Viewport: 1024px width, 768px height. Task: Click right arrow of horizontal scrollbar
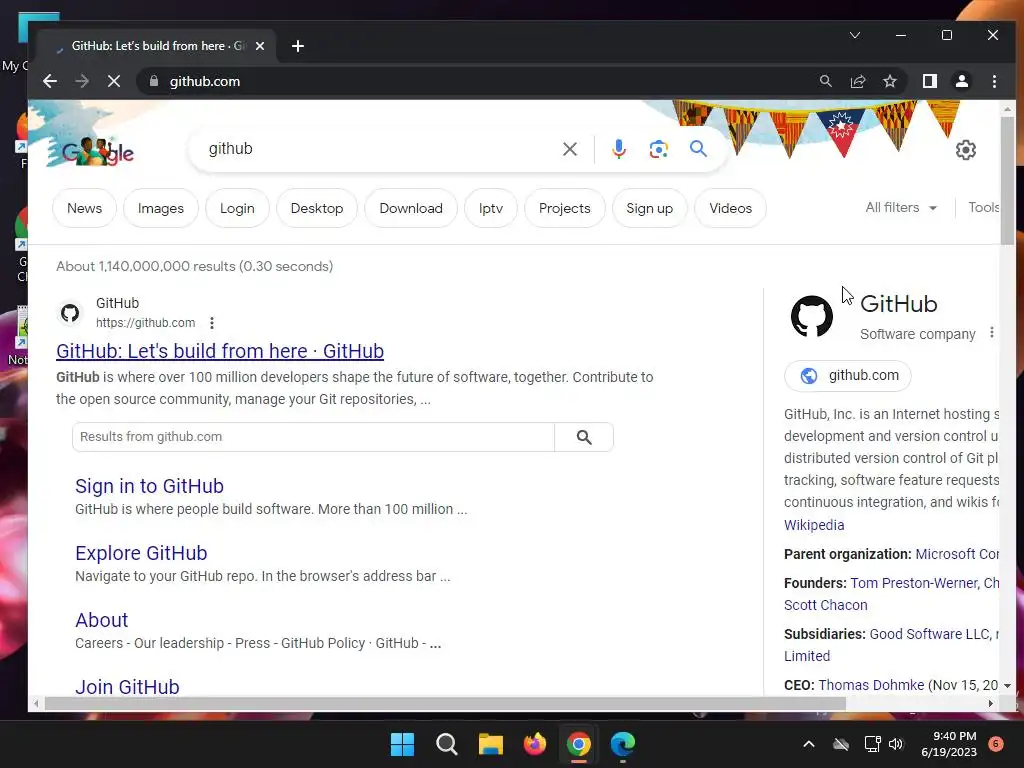[991, 704]
